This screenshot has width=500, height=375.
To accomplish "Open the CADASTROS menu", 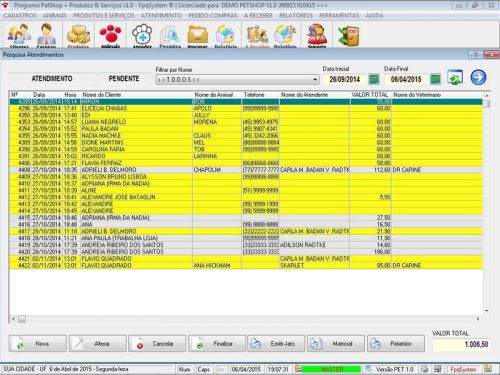I will click(x=20, y=16).
